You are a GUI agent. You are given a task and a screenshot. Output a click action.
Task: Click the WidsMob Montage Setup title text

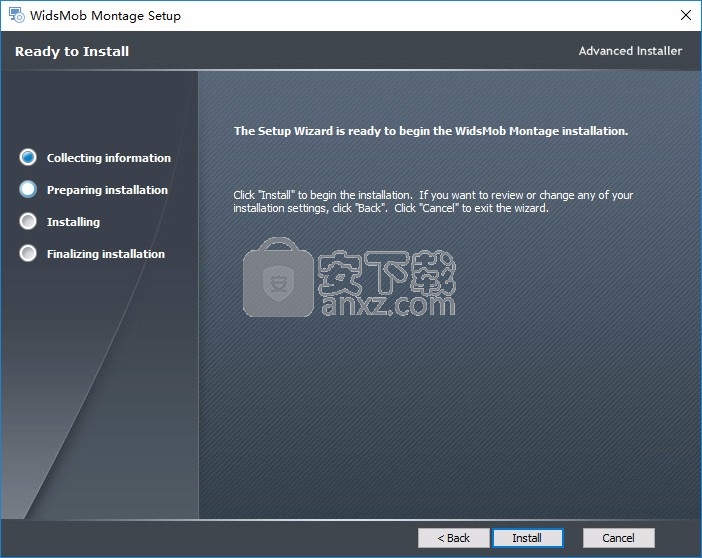pos(105,16)
